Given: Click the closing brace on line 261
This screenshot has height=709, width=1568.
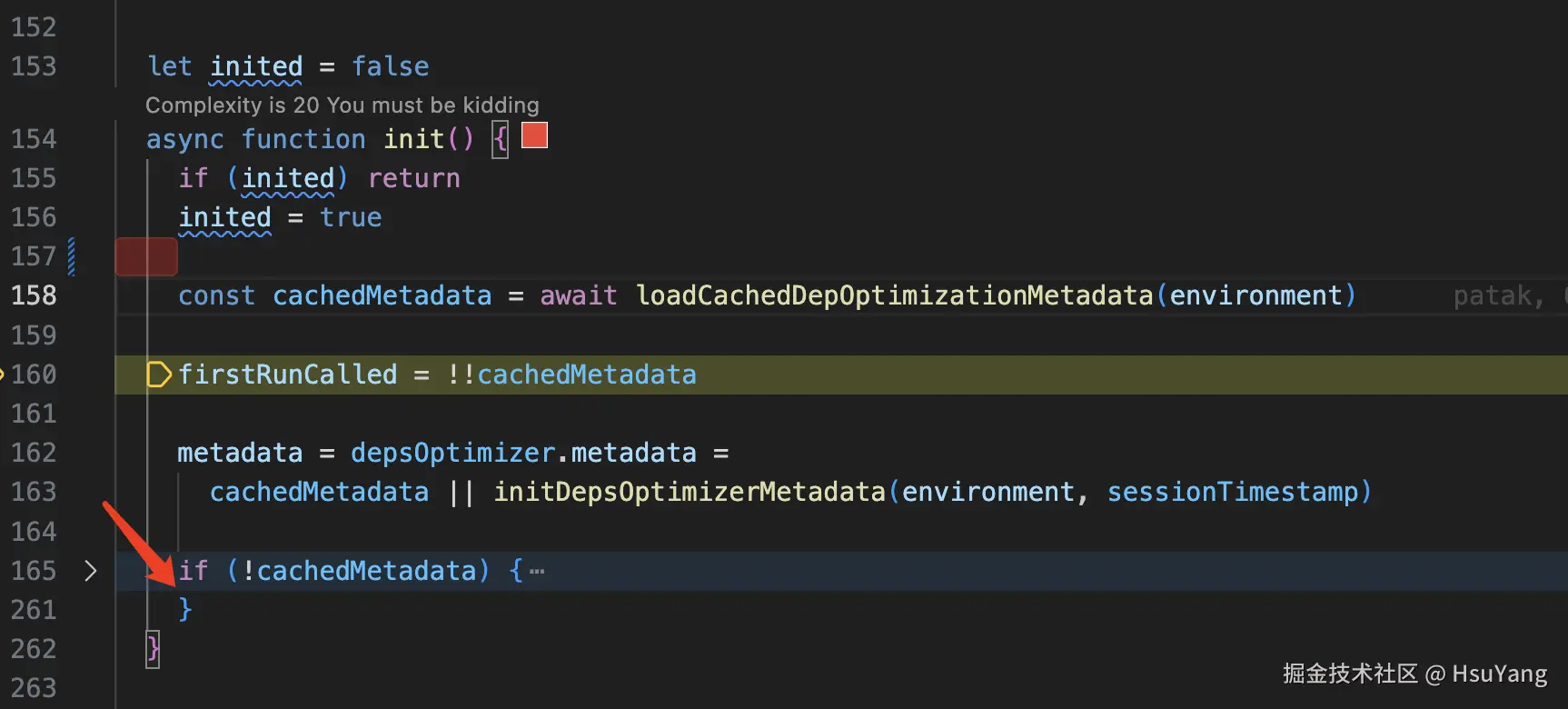Looking at the screenshot, I should (185, 609).
